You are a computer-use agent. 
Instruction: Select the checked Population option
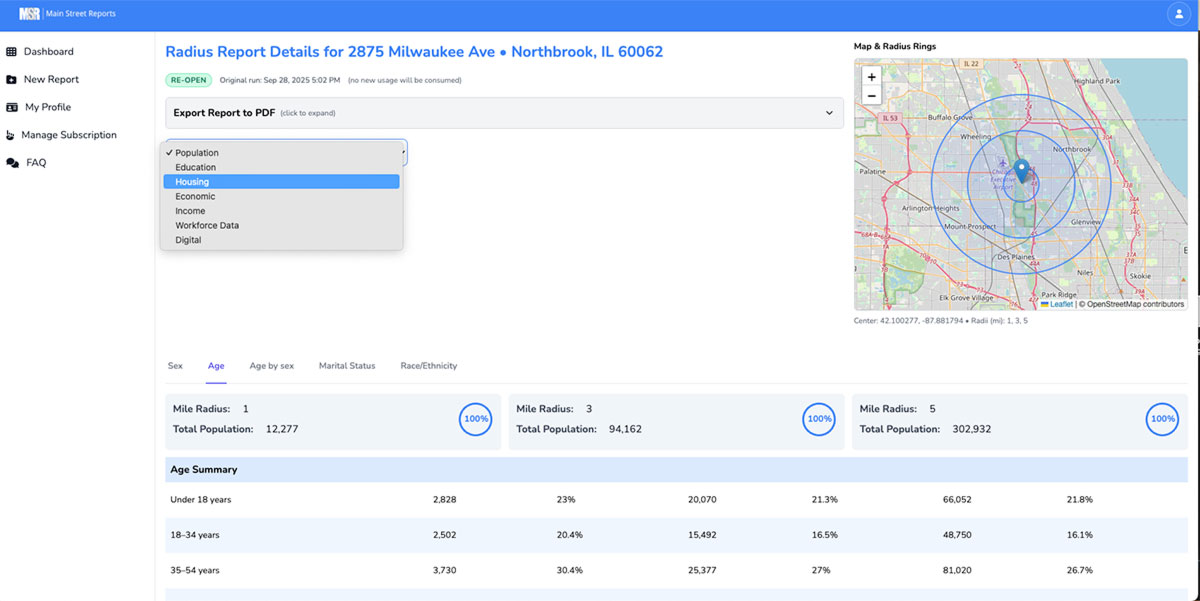click(x=197, y=152)
